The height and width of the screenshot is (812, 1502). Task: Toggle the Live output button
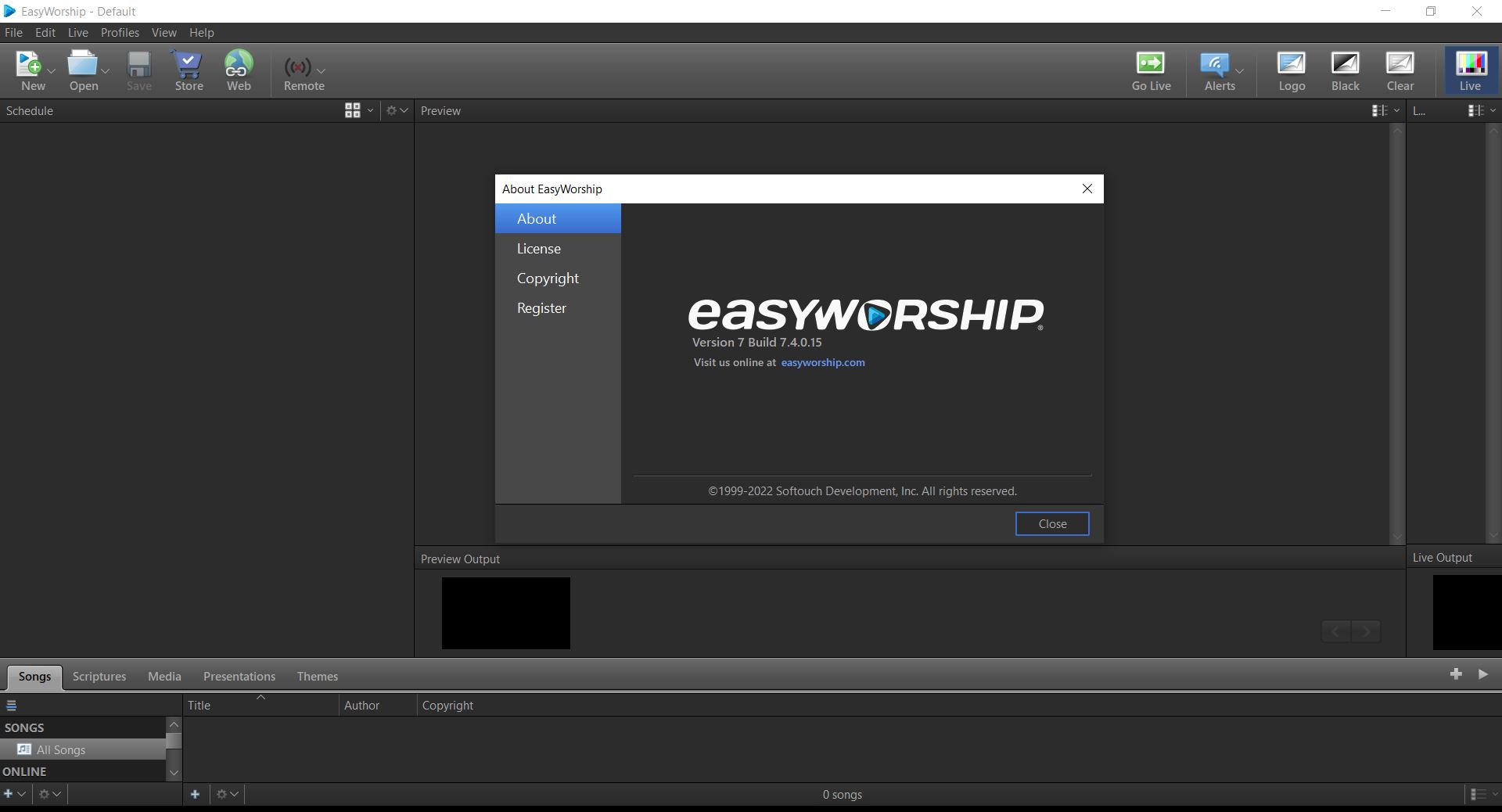pos(1471,71)
